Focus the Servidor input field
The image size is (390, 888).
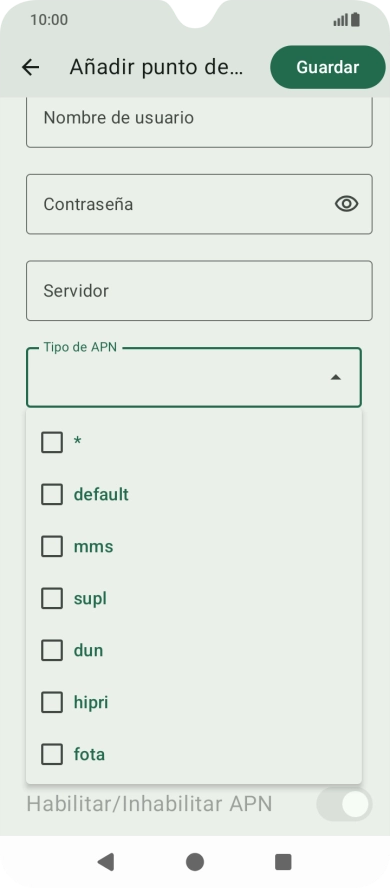coord(199,291)
